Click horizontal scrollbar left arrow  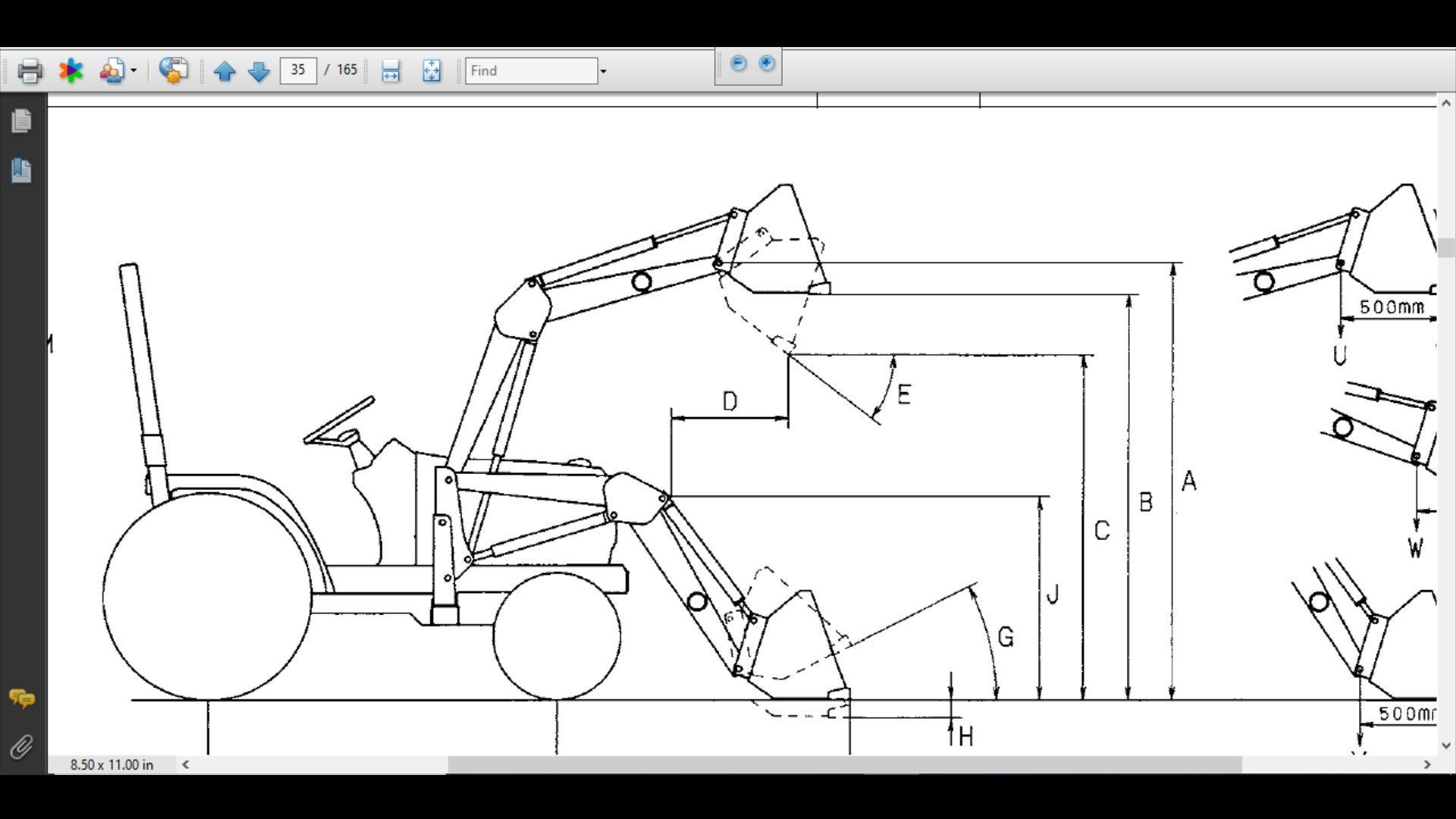tap(186, 764)
